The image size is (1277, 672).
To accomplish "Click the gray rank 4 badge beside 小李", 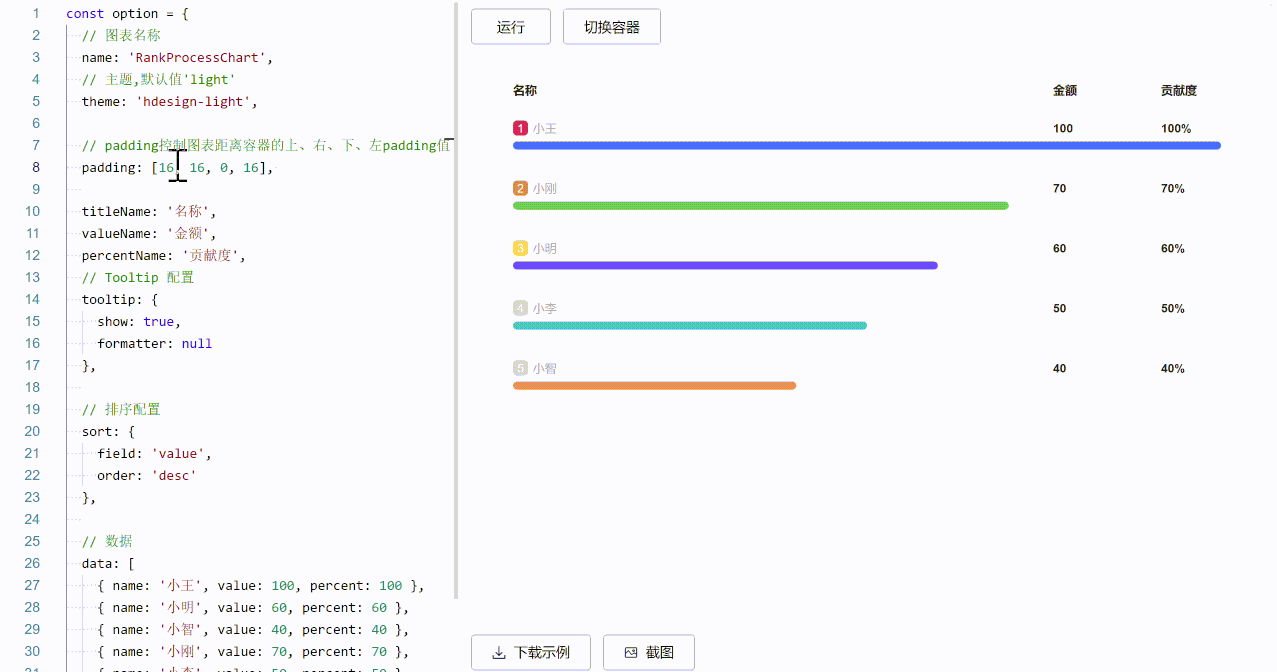I will (519, 308).
